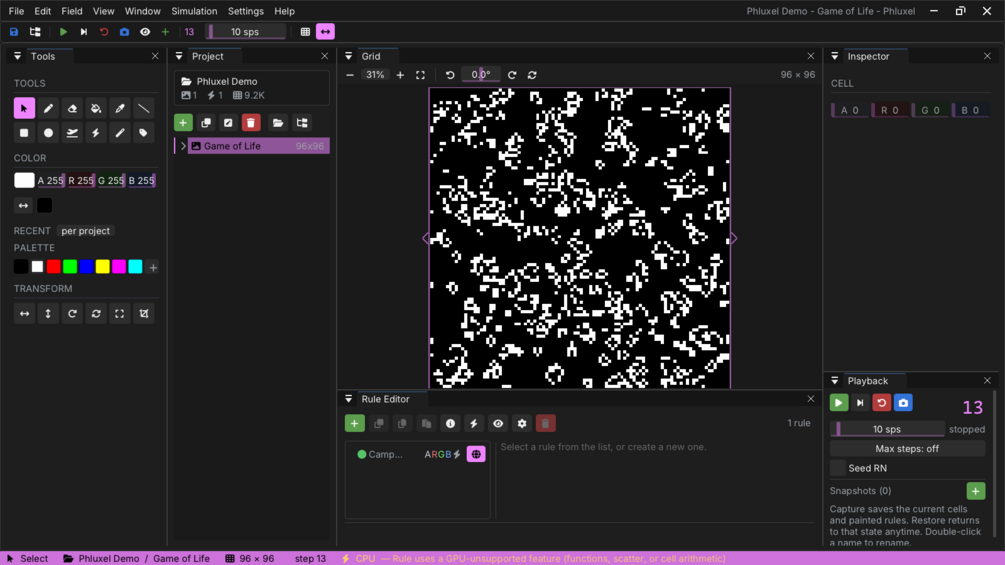Viewport: 1005px width, 565px height.
Task: Expand the Game of Life tree row
Action: tap(183, 146)
